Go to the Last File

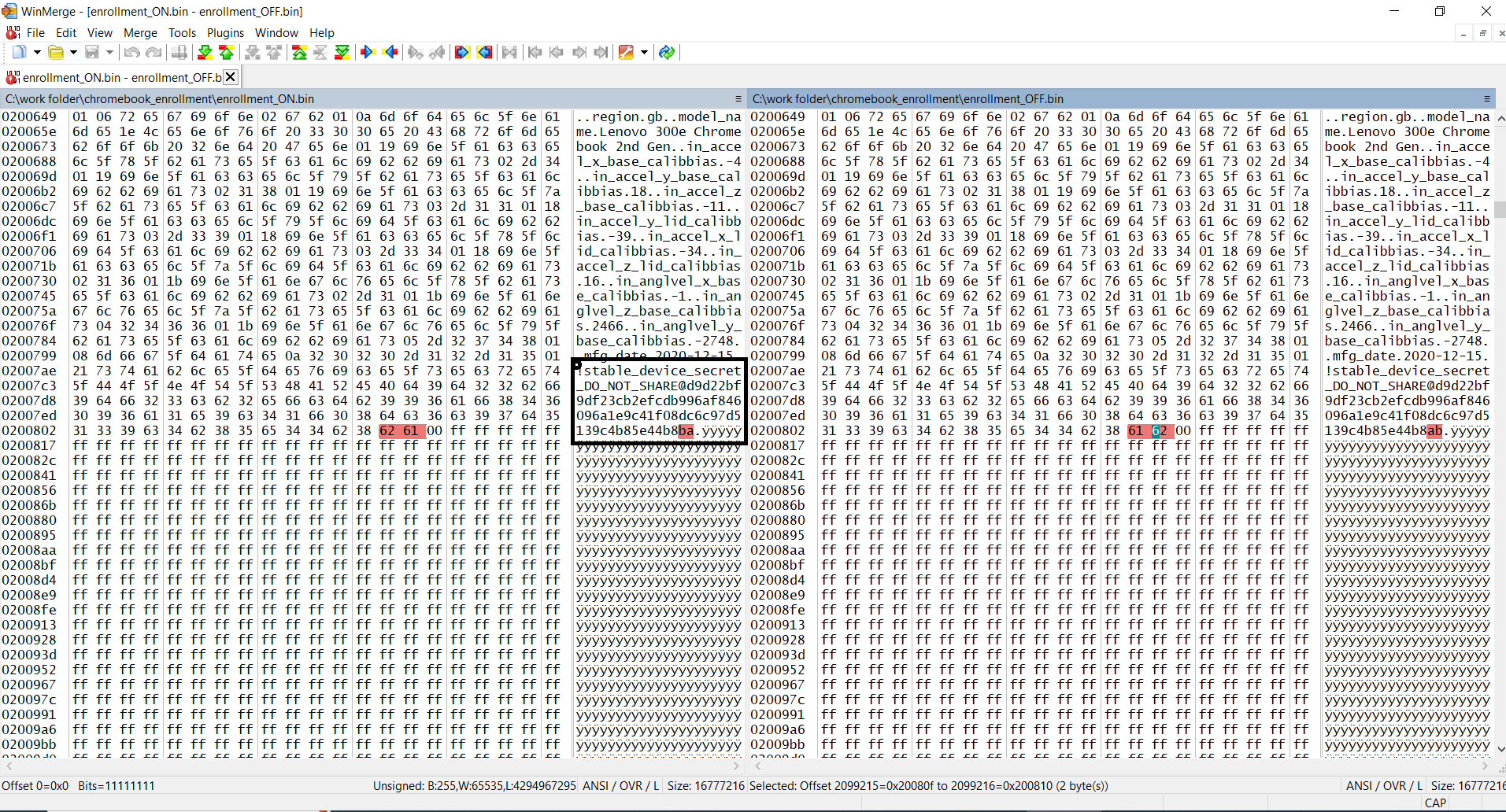pyautogui.click(x=601, y=53)
